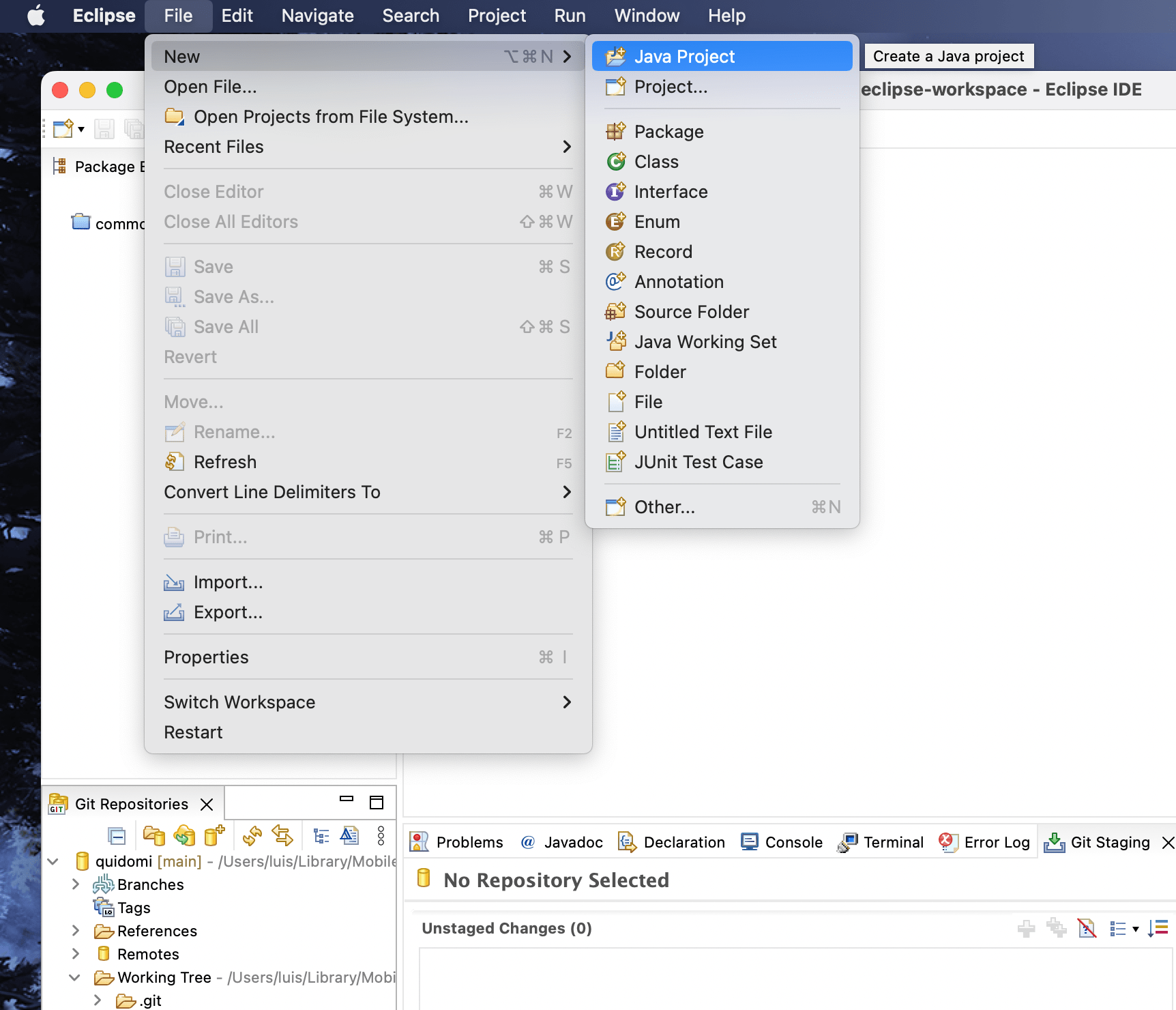Create a new Class

pos(722,162)
